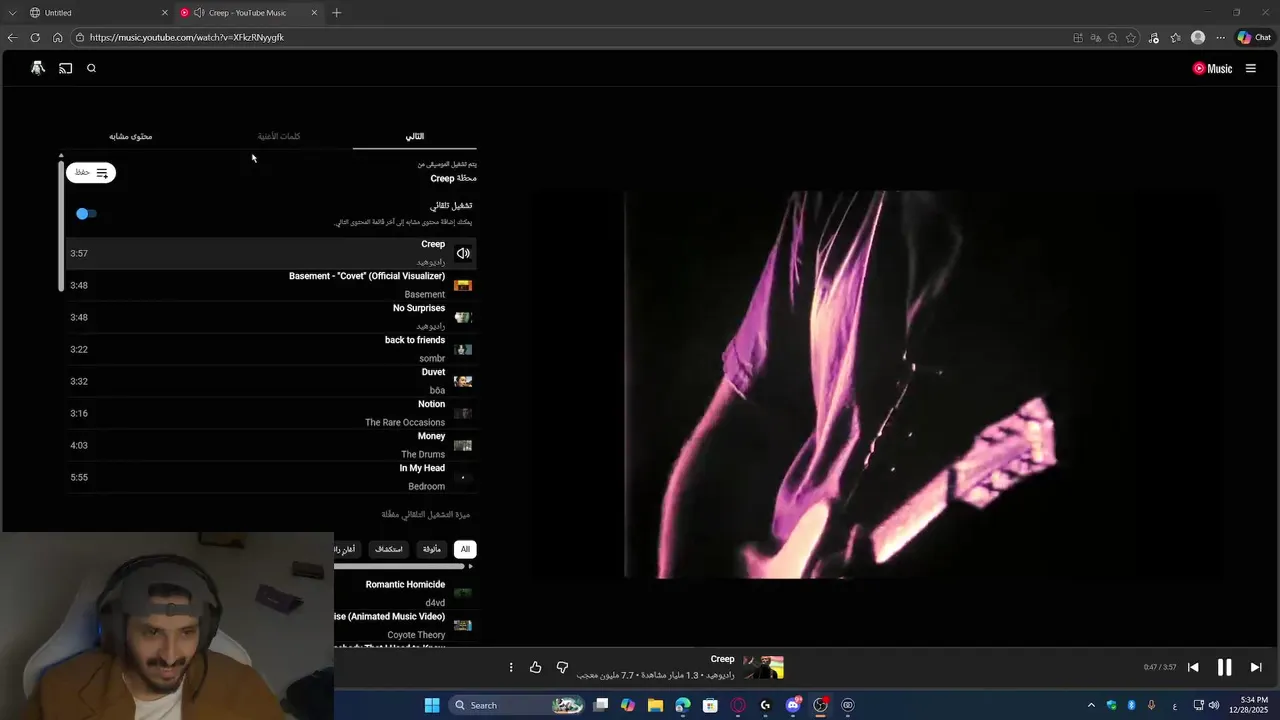Viewport: 1280px width, 720px height.
Task: Click the Creep thumbnail in the player bar
Action: point(764,667)
